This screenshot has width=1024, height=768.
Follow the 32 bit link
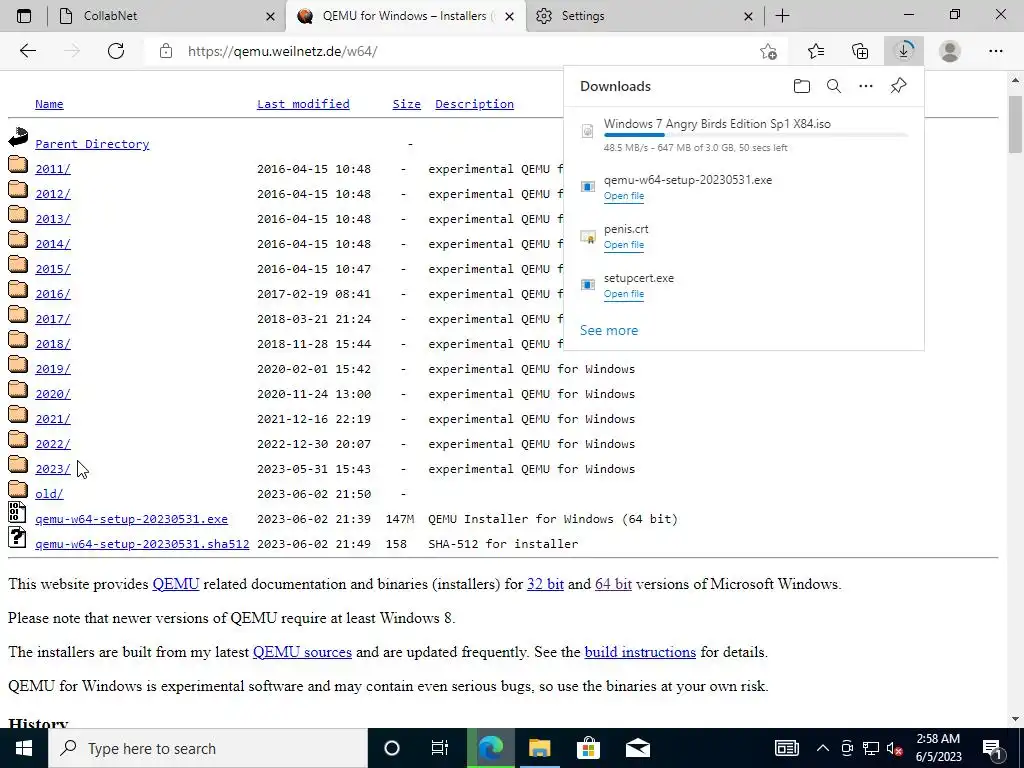tap(545, 584)
